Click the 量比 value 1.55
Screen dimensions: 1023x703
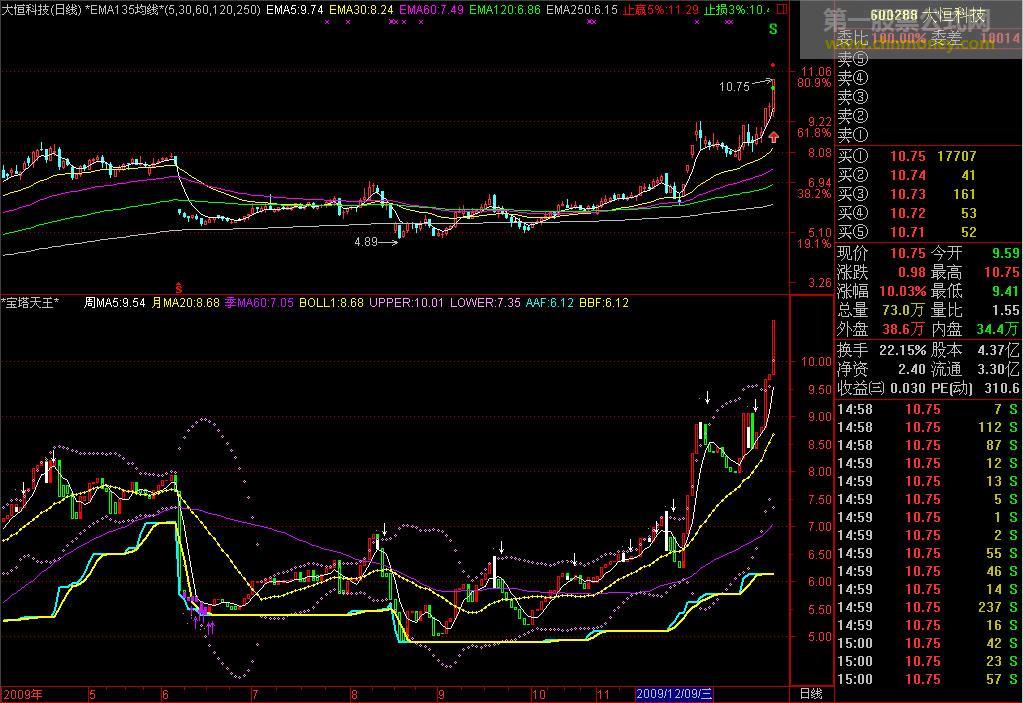(x=1005, y=310)
